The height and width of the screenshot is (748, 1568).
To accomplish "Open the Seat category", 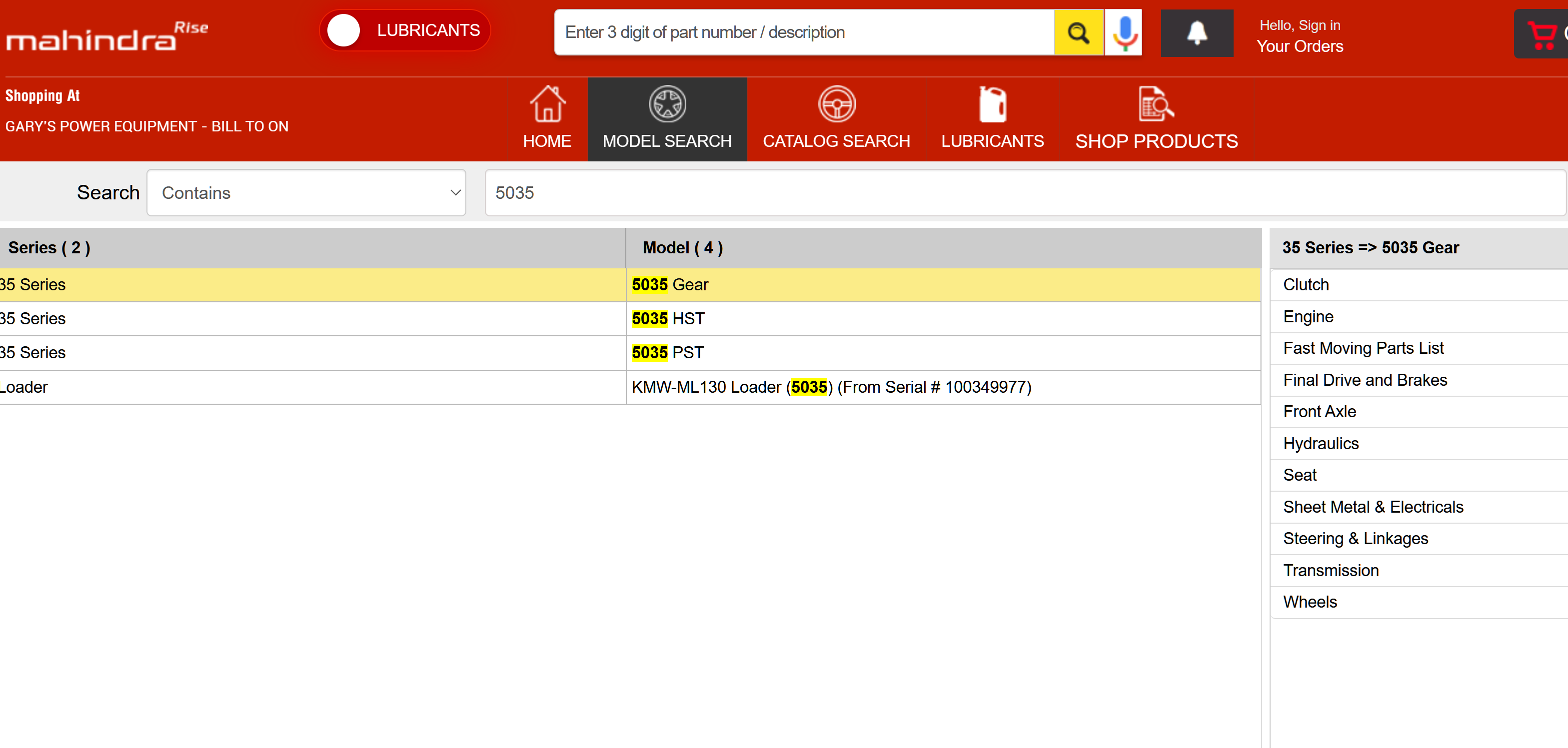I will 1419,475.
